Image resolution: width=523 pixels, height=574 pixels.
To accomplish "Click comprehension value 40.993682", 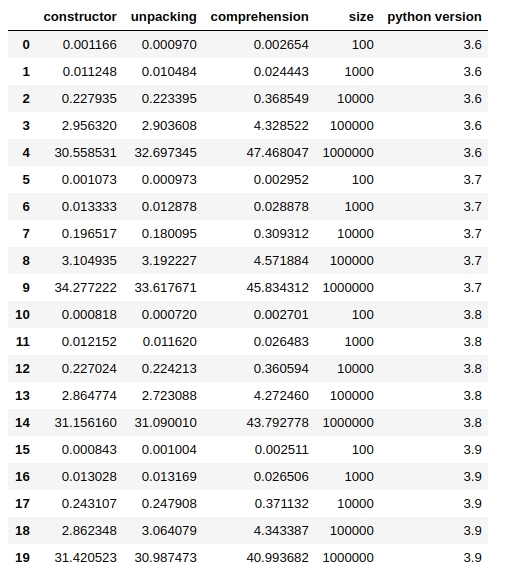I will point(277,558).
